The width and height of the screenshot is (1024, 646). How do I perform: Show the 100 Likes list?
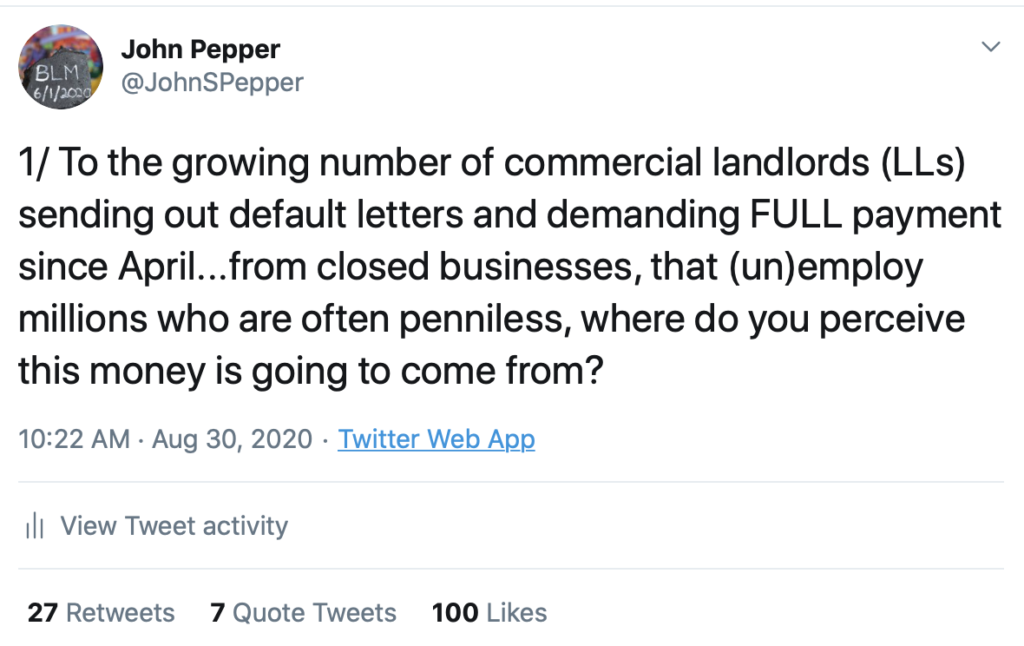click(489, 613)
